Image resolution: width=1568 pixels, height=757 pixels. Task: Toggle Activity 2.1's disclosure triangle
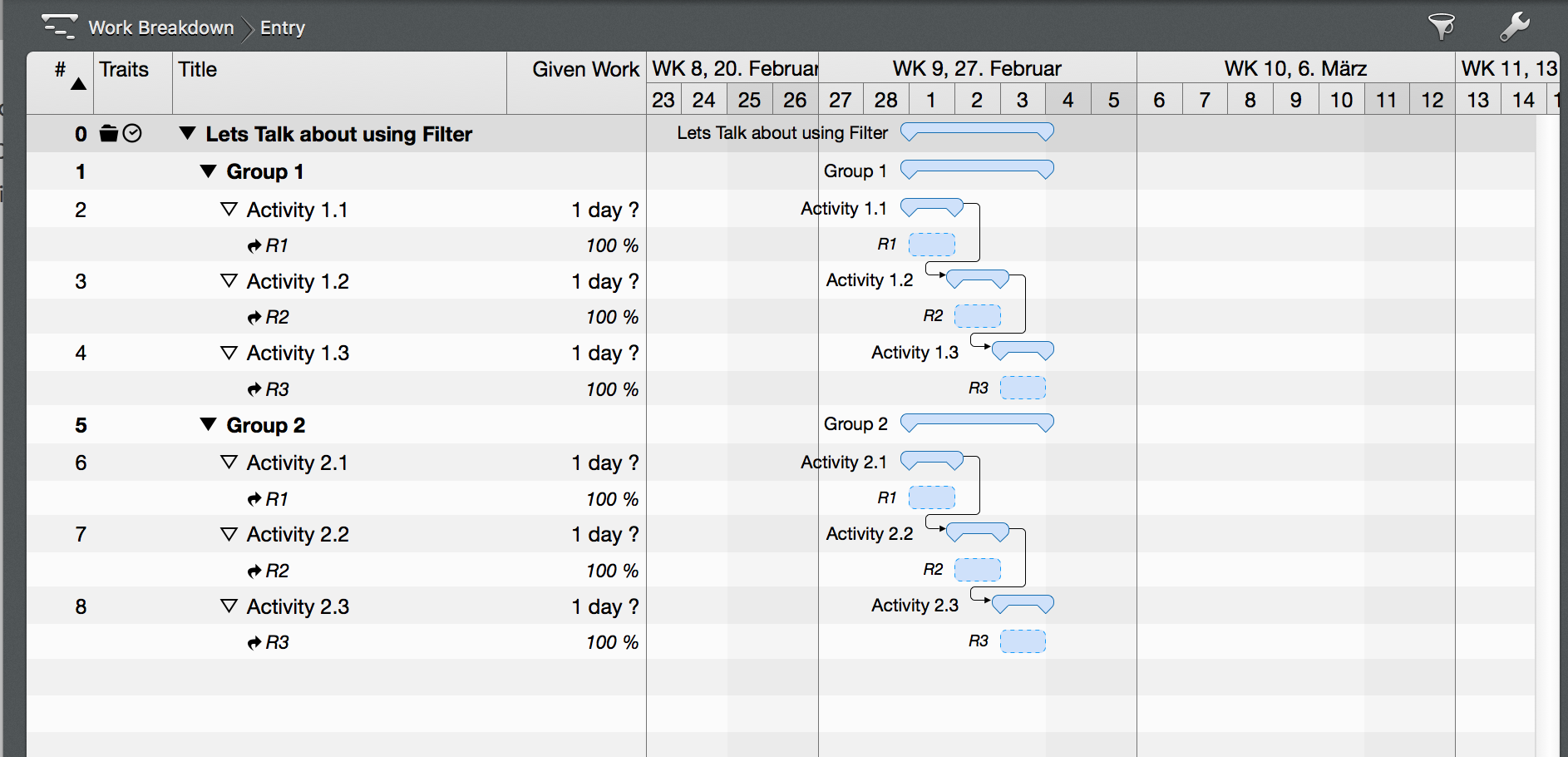pos(229,463)
